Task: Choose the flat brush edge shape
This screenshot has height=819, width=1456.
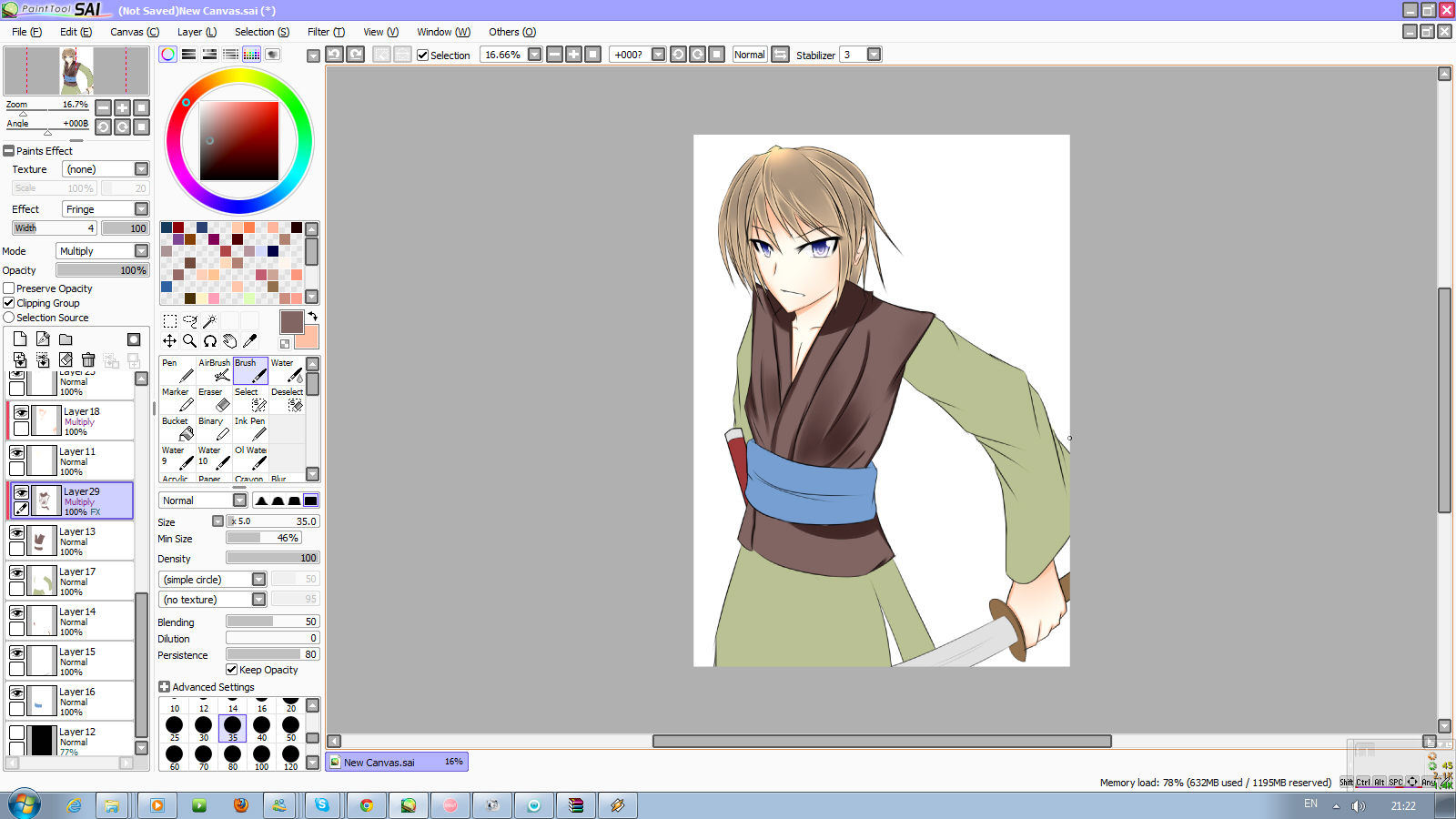Action: click(x=311, y=500)
